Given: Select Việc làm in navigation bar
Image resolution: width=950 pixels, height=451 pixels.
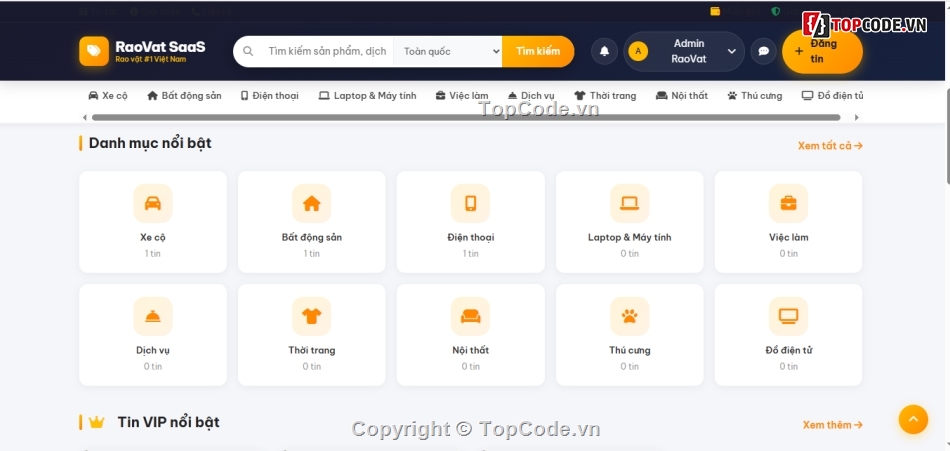Looking at the screenshot, I should click(462, 96).
